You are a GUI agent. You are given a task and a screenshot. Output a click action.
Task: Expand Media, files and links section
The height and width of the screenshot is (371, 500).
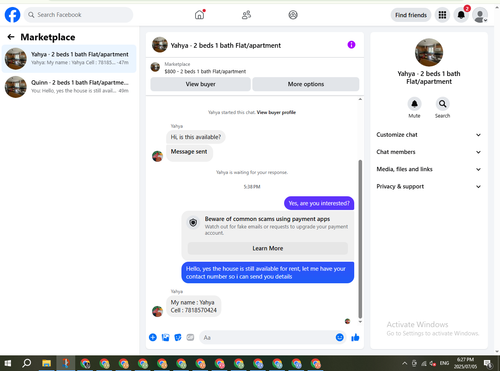click(429, 169)
